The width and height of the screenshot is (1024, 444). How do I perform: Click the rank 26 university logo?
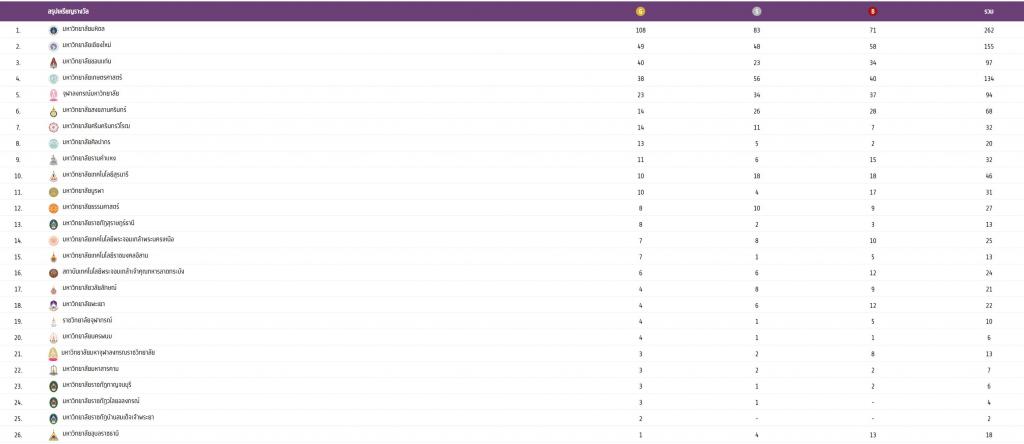(x=54, y=434)
